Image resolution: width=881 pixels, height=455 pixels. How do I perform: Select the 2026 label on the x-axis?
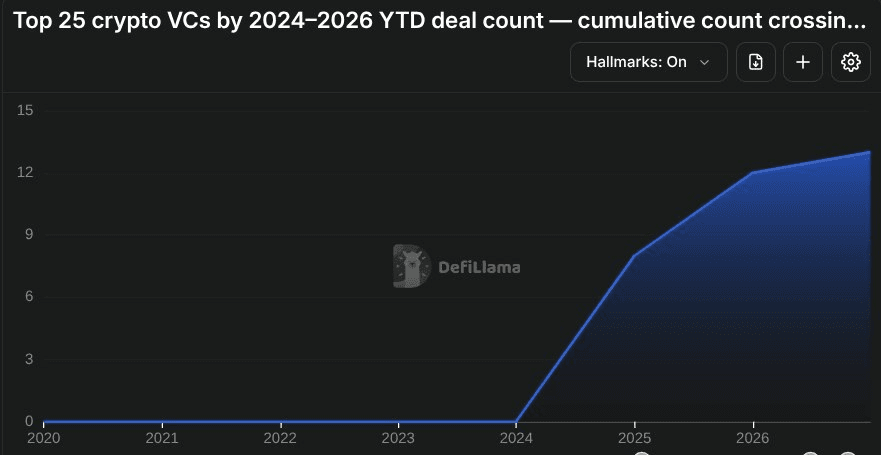(x=753, y=438)
